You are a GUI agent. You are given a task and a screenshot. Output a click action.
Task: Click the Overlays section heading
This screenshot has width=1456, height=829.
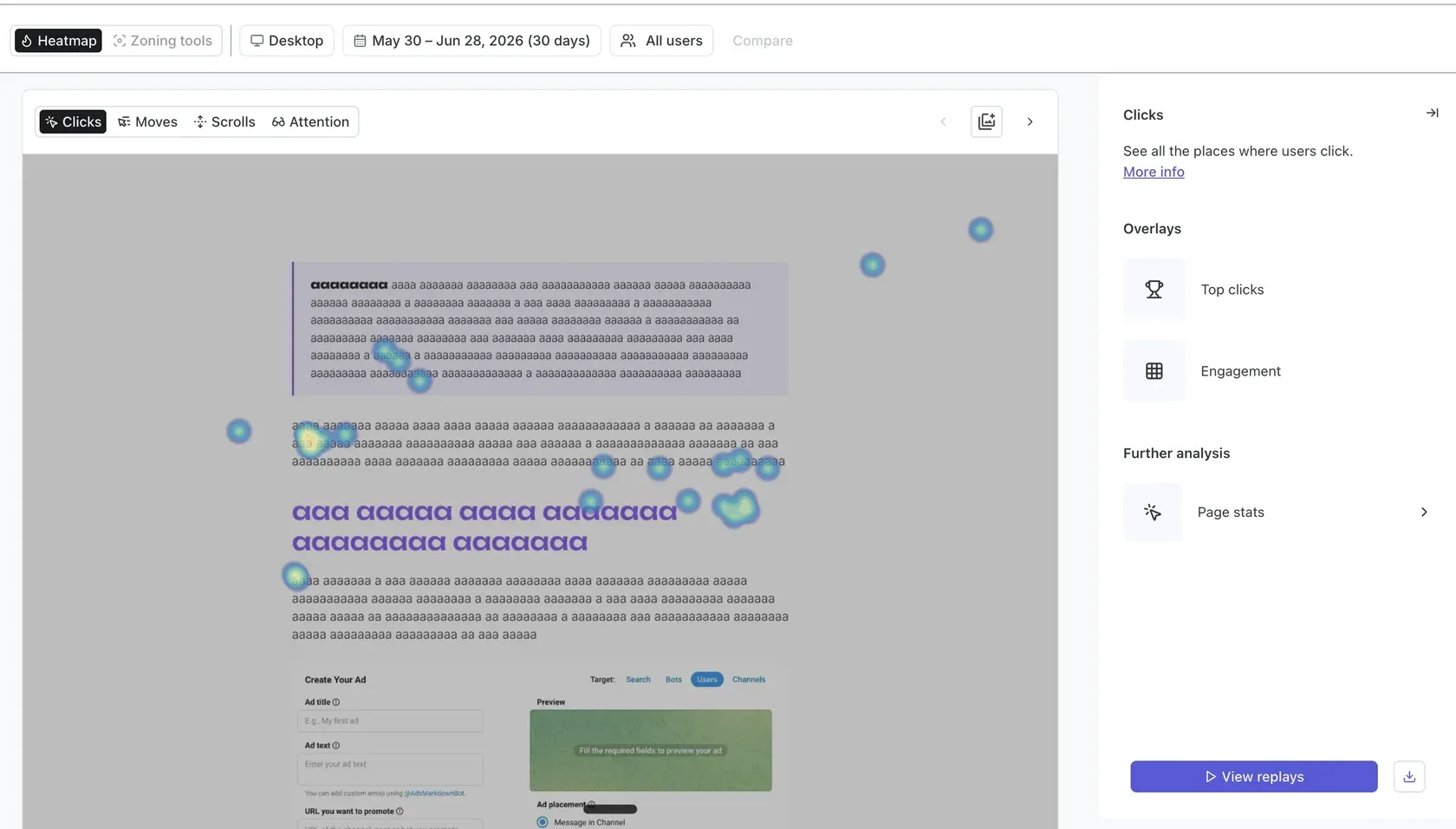coord(1152,229)
